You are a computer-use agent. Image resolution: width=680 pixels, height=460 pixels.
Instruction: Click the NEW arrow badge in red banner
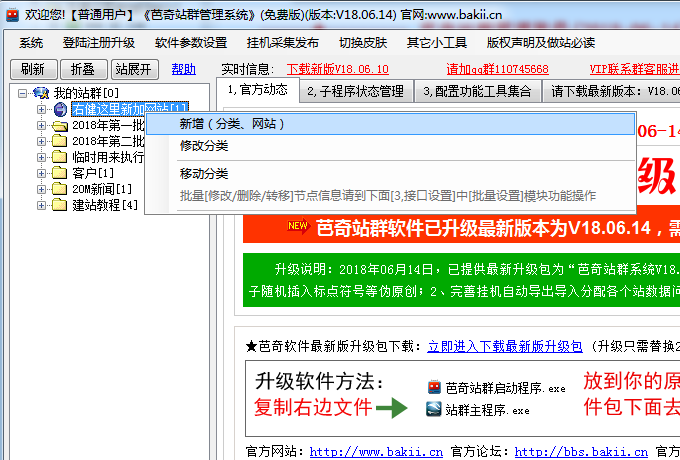click(x=298, y=226)
